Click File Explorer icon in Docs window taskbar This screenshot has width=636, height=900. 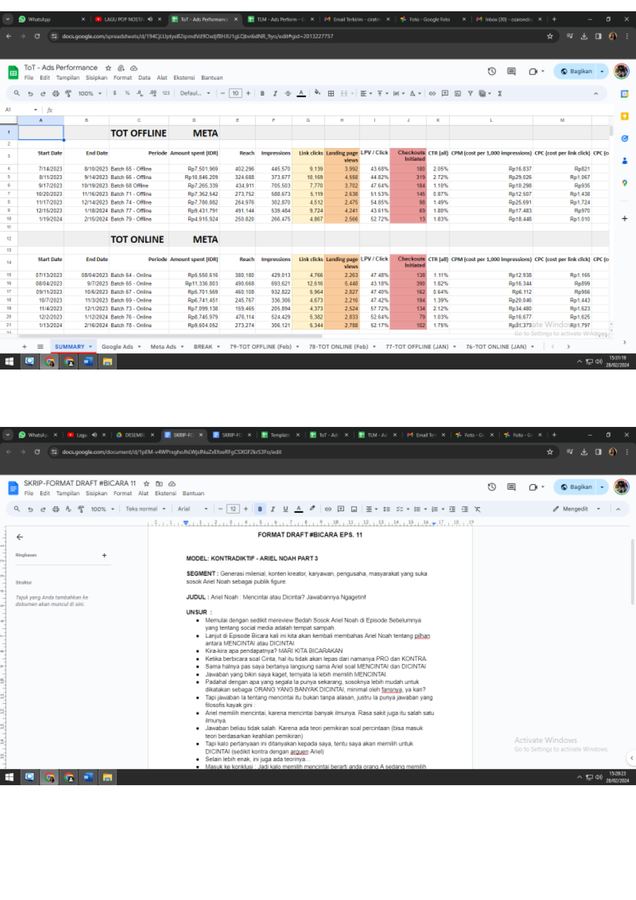click(107, 777)
